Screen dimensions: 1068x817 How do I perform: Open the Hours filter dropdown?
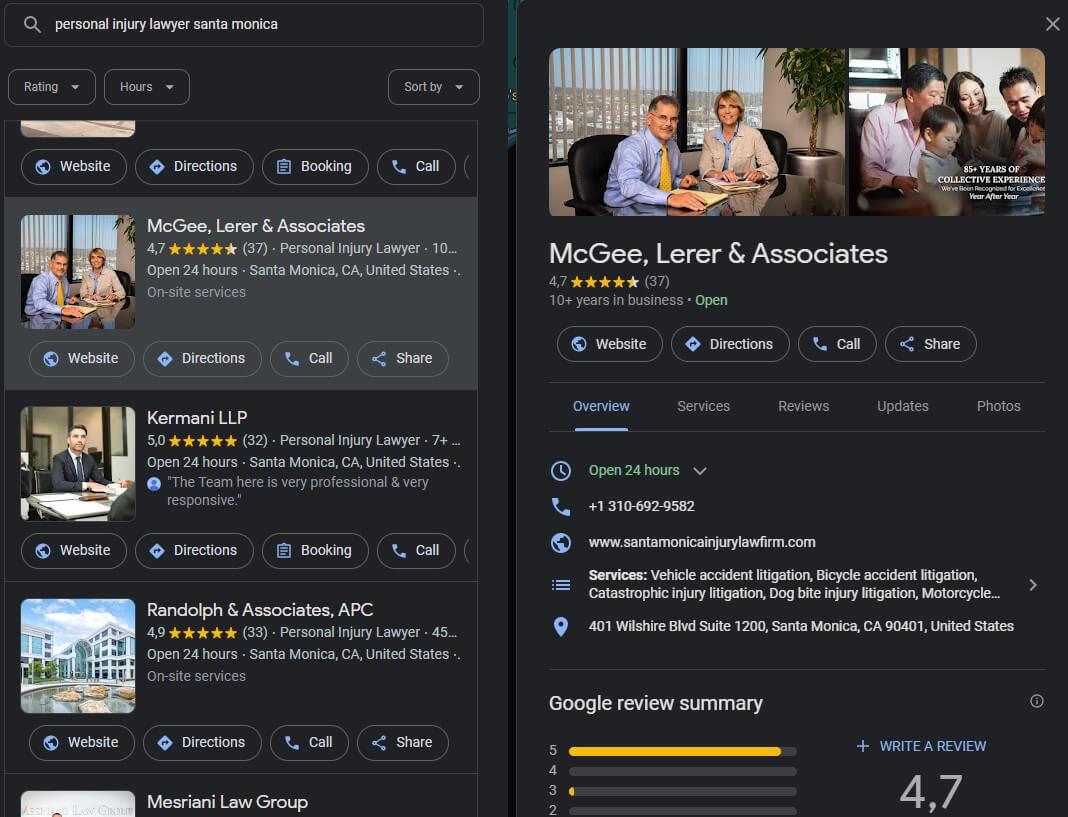(146, 87)
